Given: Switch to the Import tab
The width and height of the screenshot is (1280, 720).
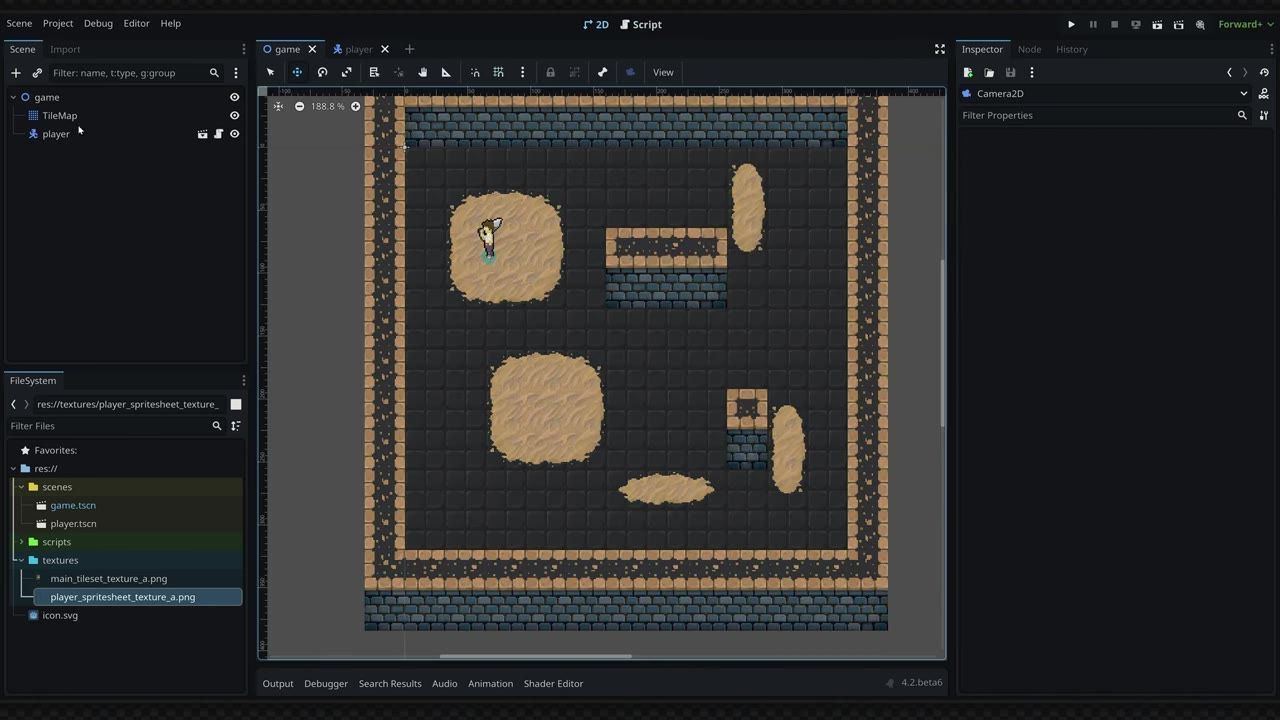Looking at the screenshot, I should (x=65, y=49).
